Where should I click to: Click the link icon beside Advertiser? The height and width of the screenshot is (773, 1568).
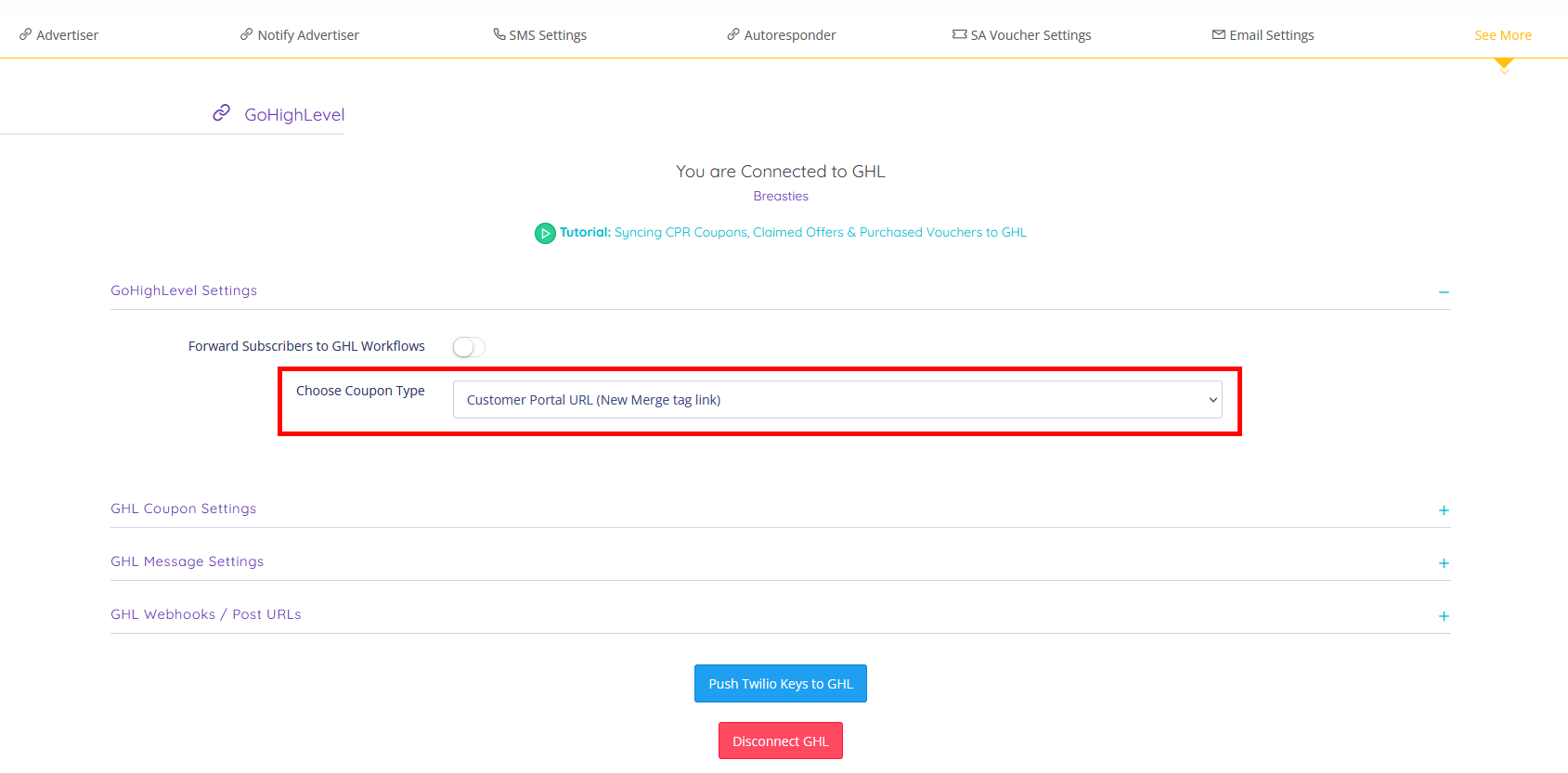pyautogui.click(x=25, y=34)
